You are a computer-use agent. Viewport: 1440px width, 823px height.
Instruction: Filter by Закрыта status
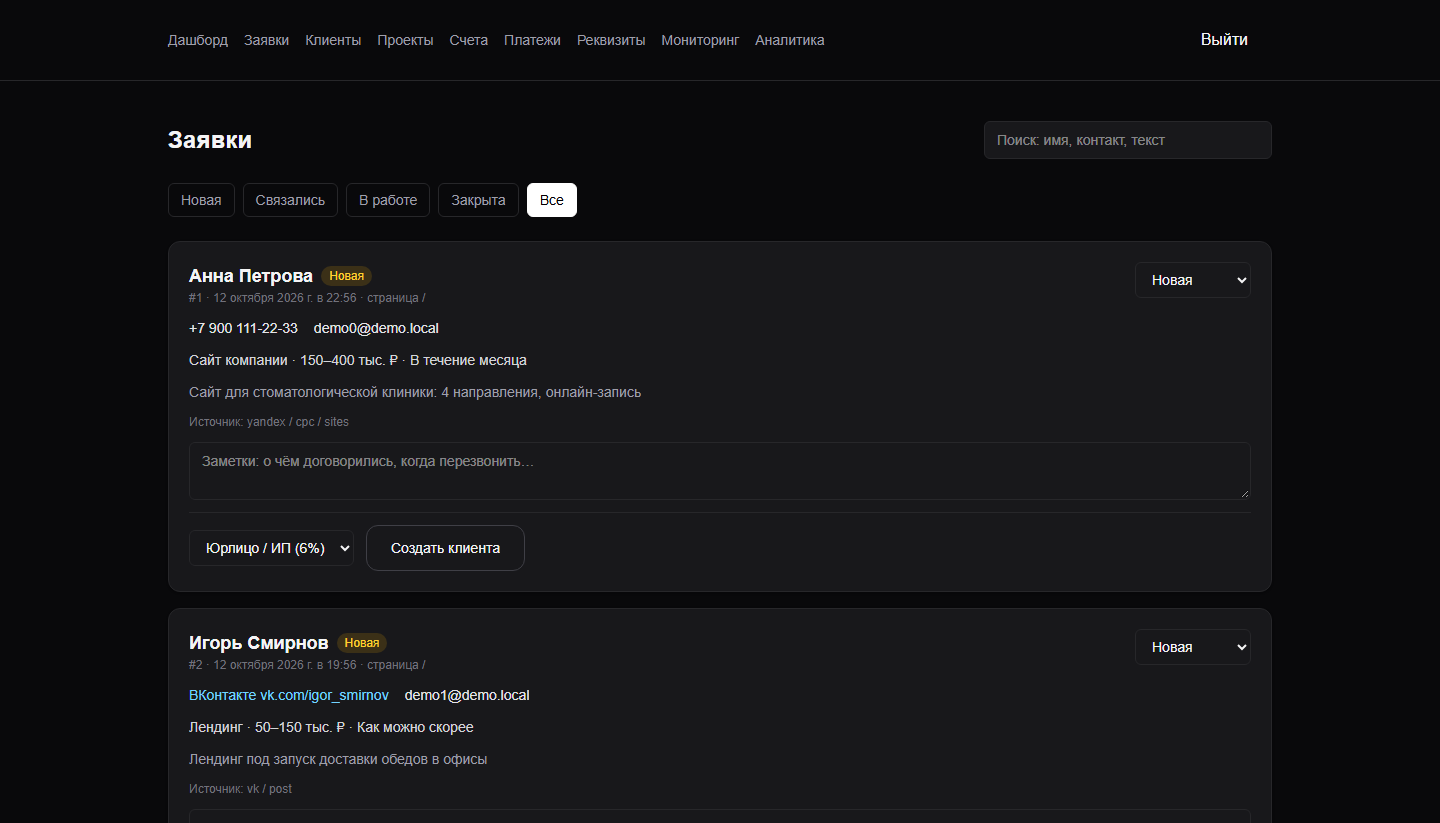(x=478, y=200)
